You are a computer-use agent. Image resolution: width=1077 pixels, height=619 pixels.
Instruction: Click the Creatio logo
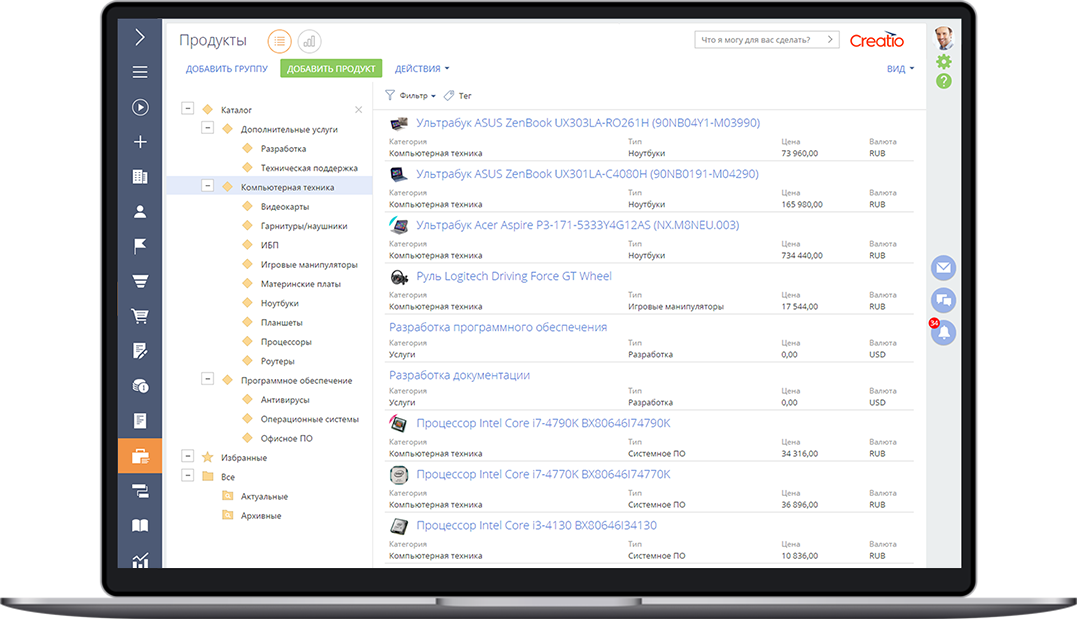click(x=877, y=41)
